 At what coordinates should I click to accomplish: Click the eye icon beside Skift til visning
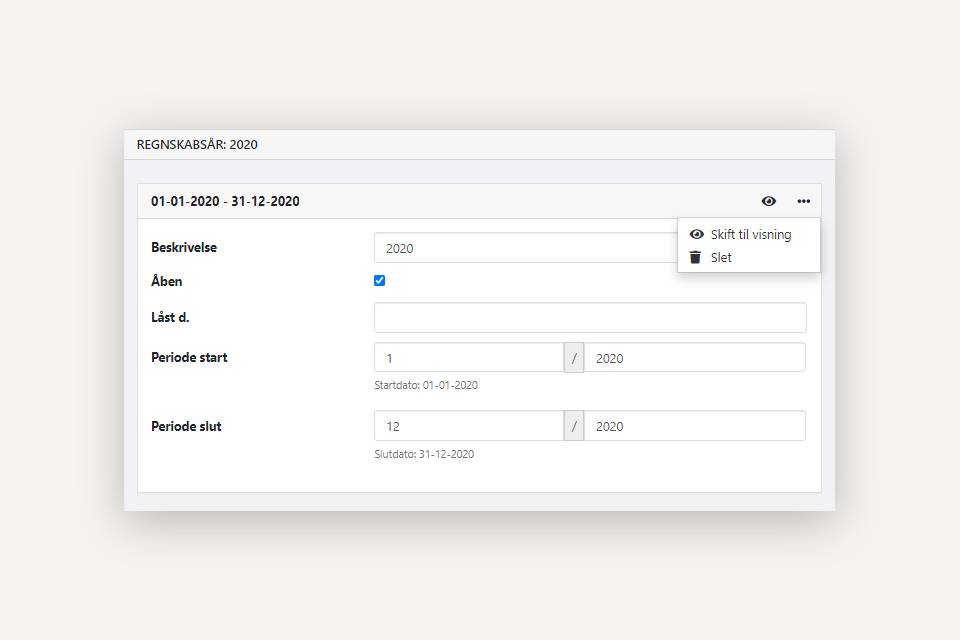pyautogui.click(x=696, y=234)
